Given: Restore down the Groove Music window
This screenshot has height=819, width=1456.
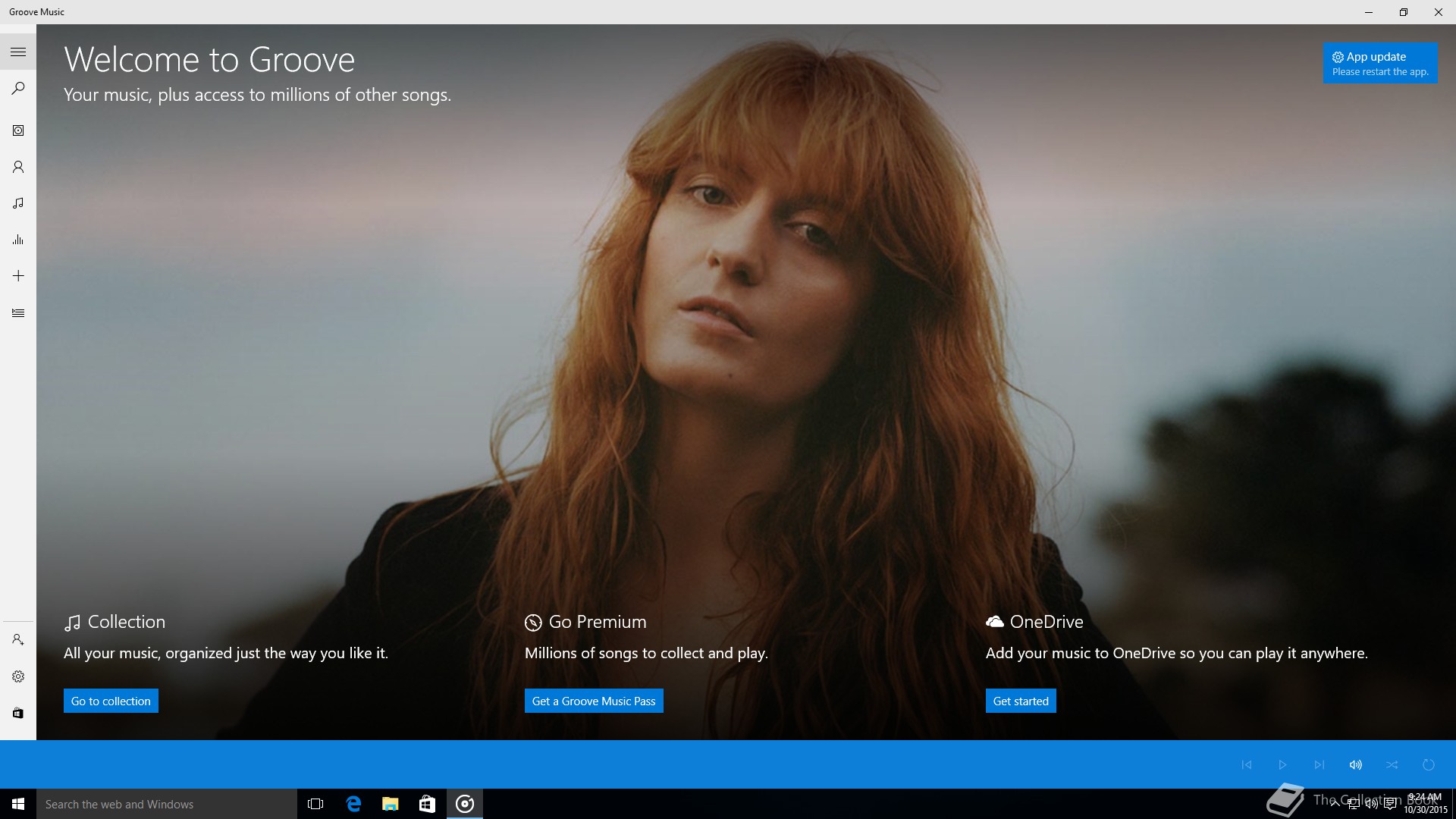Looking at the screenshot, I should coord(1403,12).
